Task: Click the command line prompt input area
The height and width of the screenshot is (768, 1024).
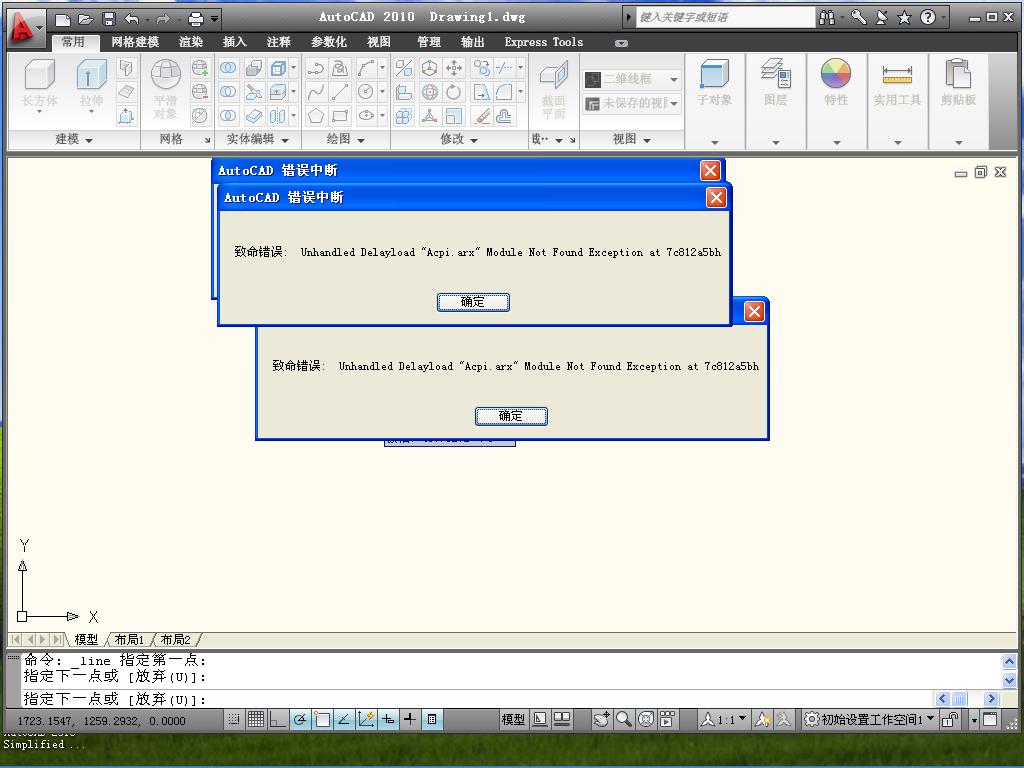Action: point(477,699)
